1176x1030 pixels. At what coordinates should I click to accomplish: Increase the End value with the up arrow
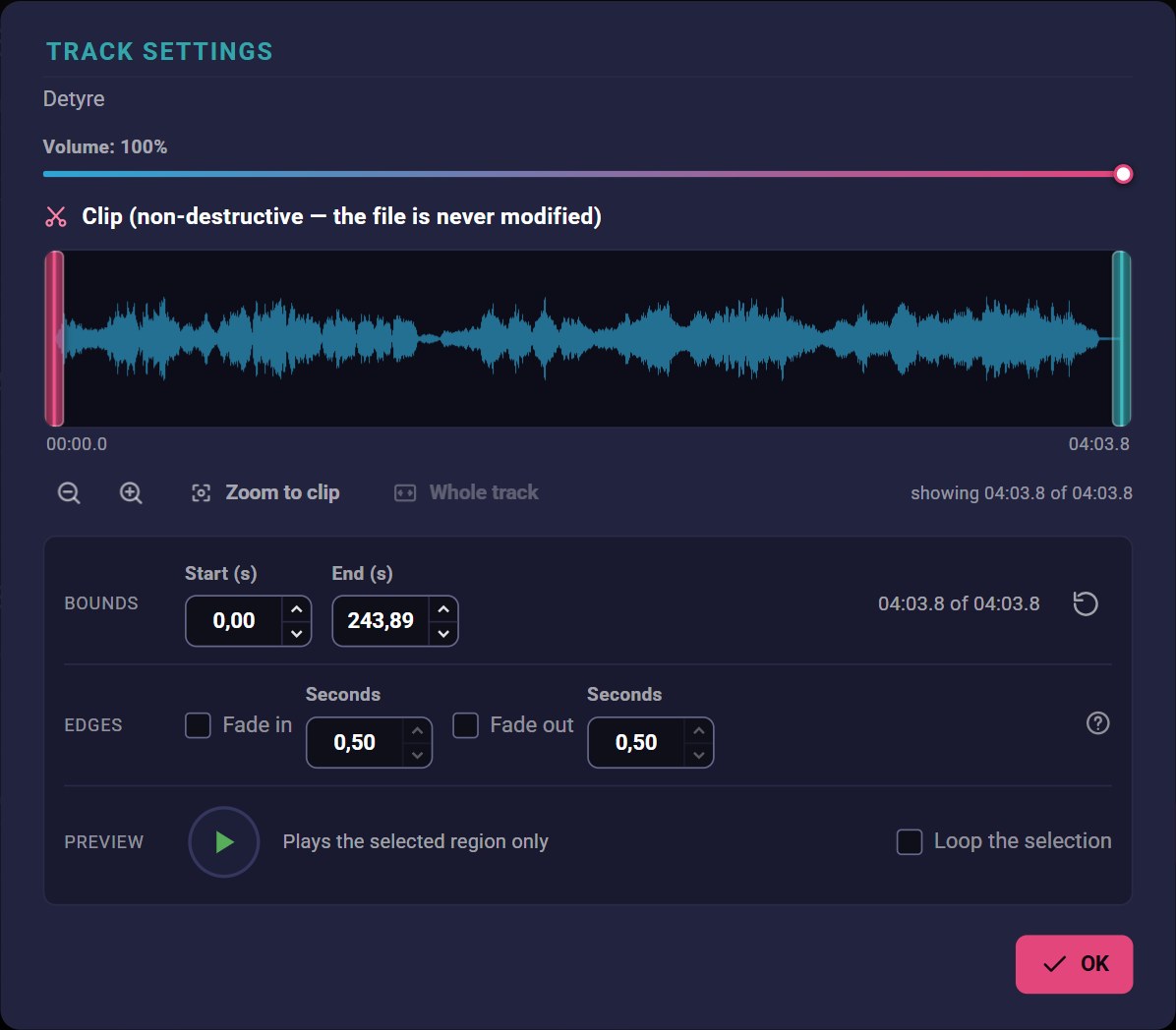coord(443,608)
